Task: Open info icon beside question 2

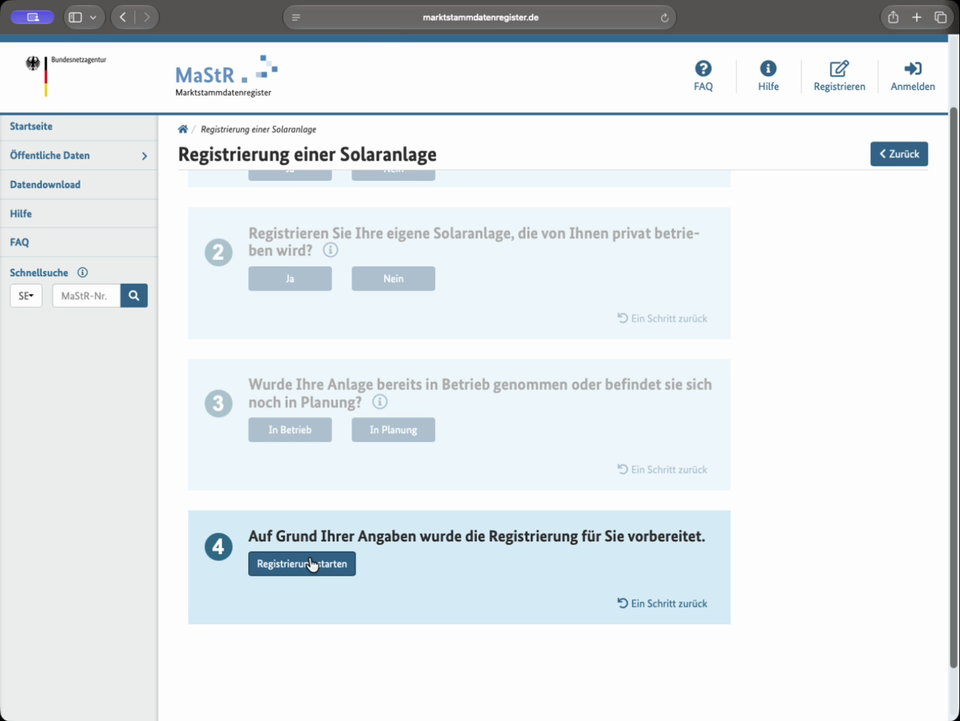Action: [330, 250]
